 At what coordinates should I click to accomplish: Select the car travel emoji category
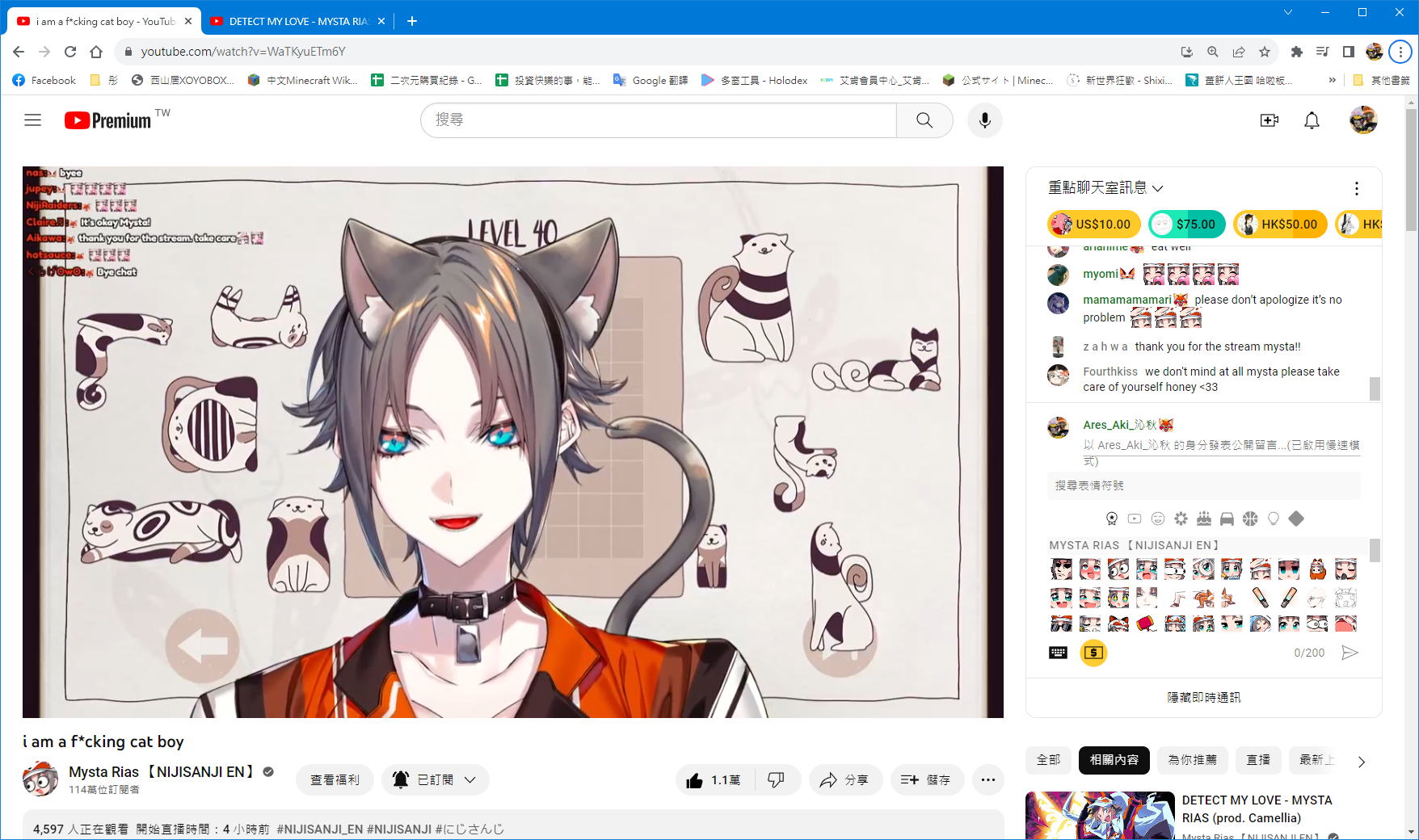pos(1227,519)
